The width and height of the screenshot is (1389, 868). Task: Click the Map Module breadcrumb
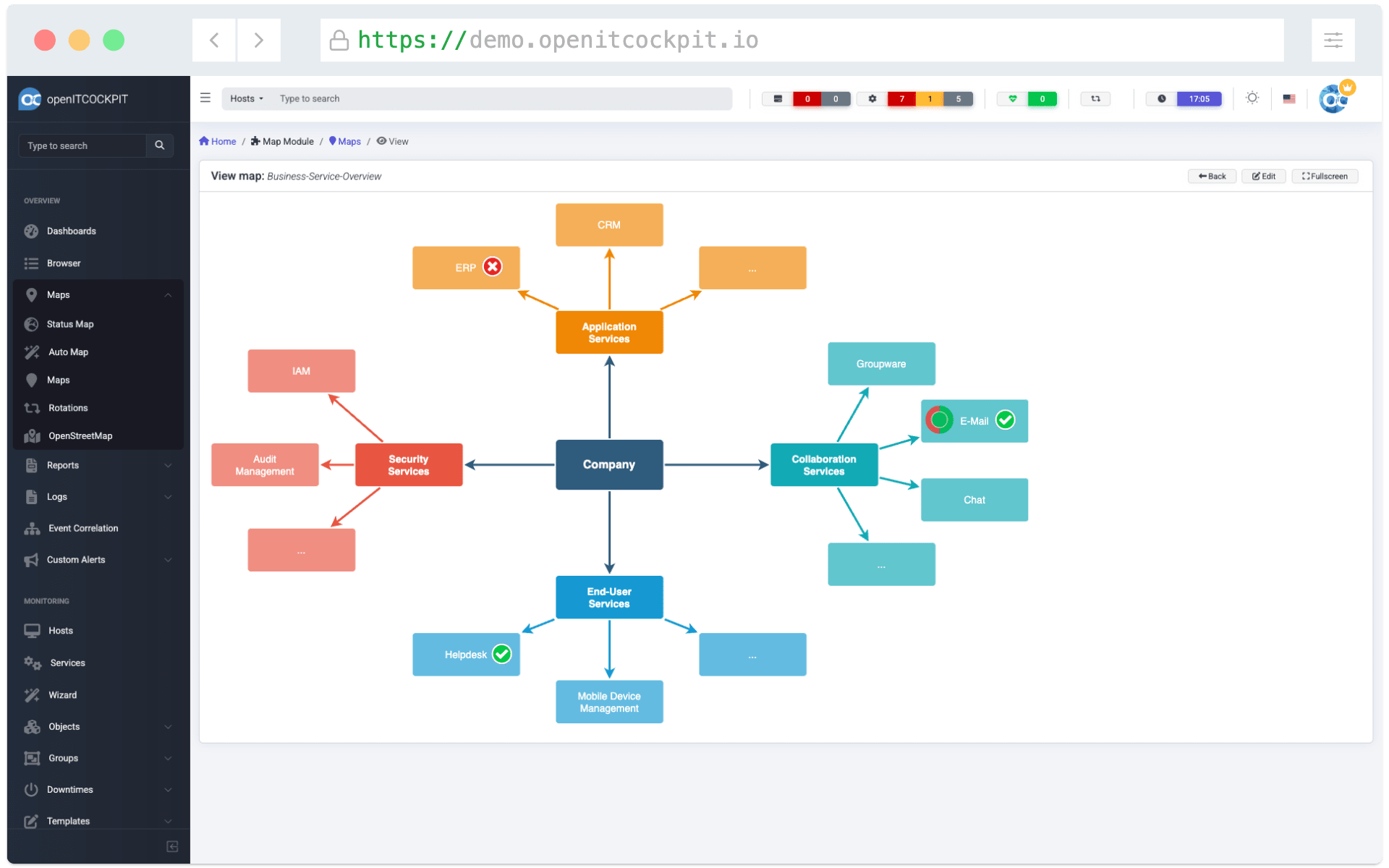[282, 142]
